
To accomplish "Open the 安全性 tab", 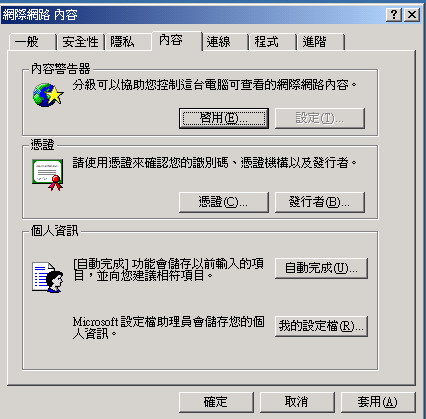I will pyautogui.click(x=80, y=42).
